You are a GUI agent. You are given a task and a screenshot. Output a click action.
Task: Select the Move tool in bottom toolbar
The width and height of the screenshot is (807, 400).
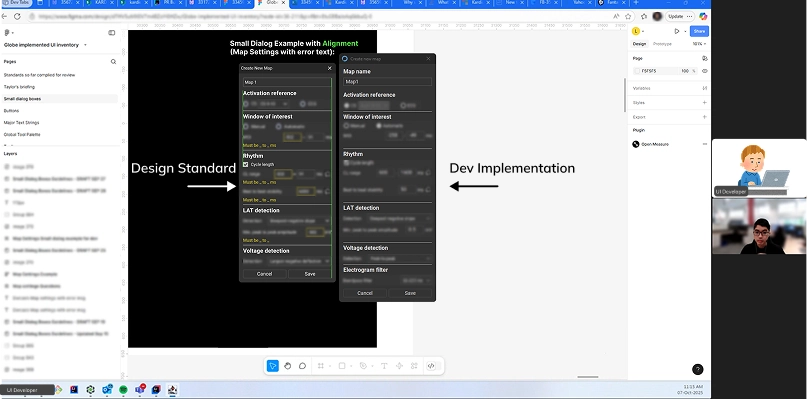pyautogui.click(x=273, y=366)
